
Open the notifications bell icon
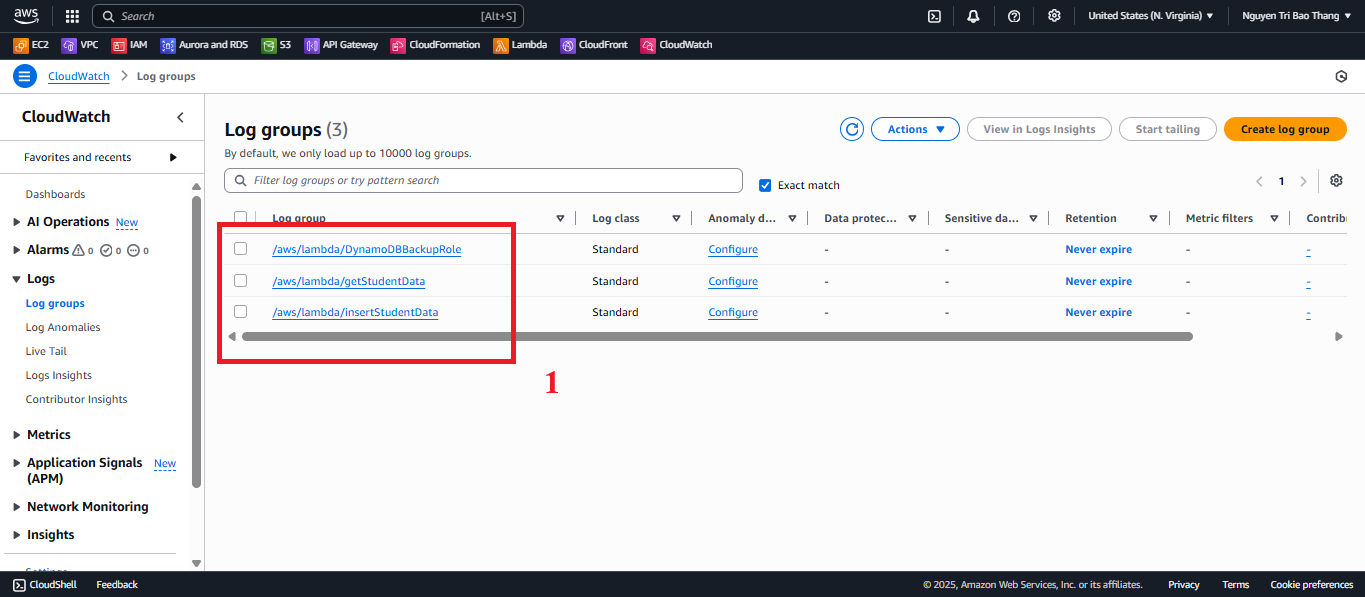point(973,16)
